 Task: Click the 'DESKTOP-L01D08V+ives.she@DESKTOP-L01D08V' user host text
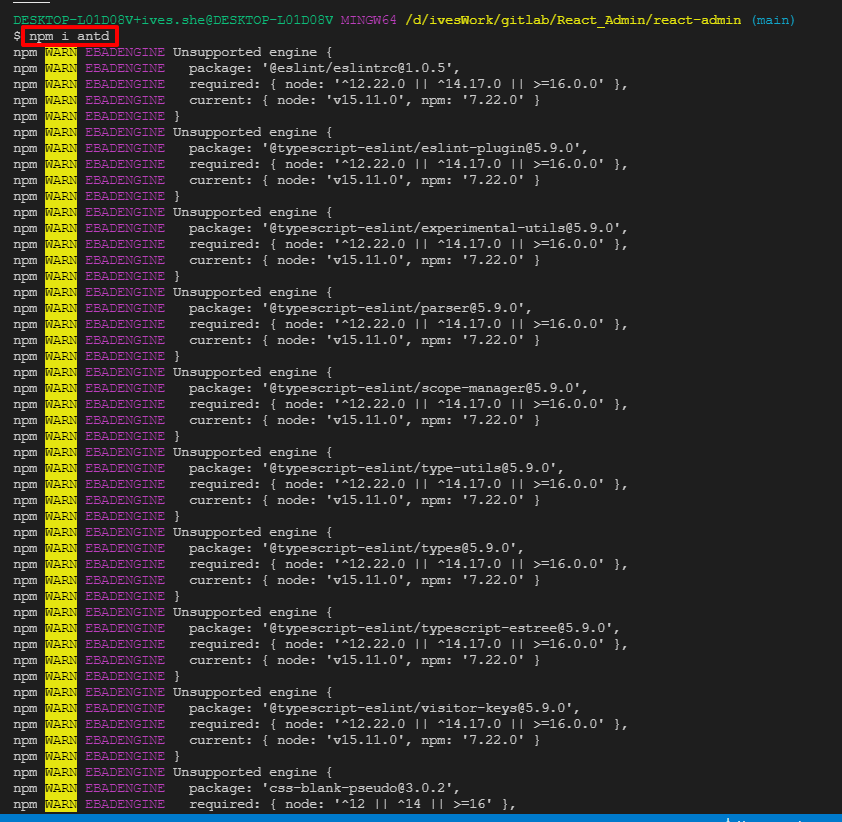(173, 20)
